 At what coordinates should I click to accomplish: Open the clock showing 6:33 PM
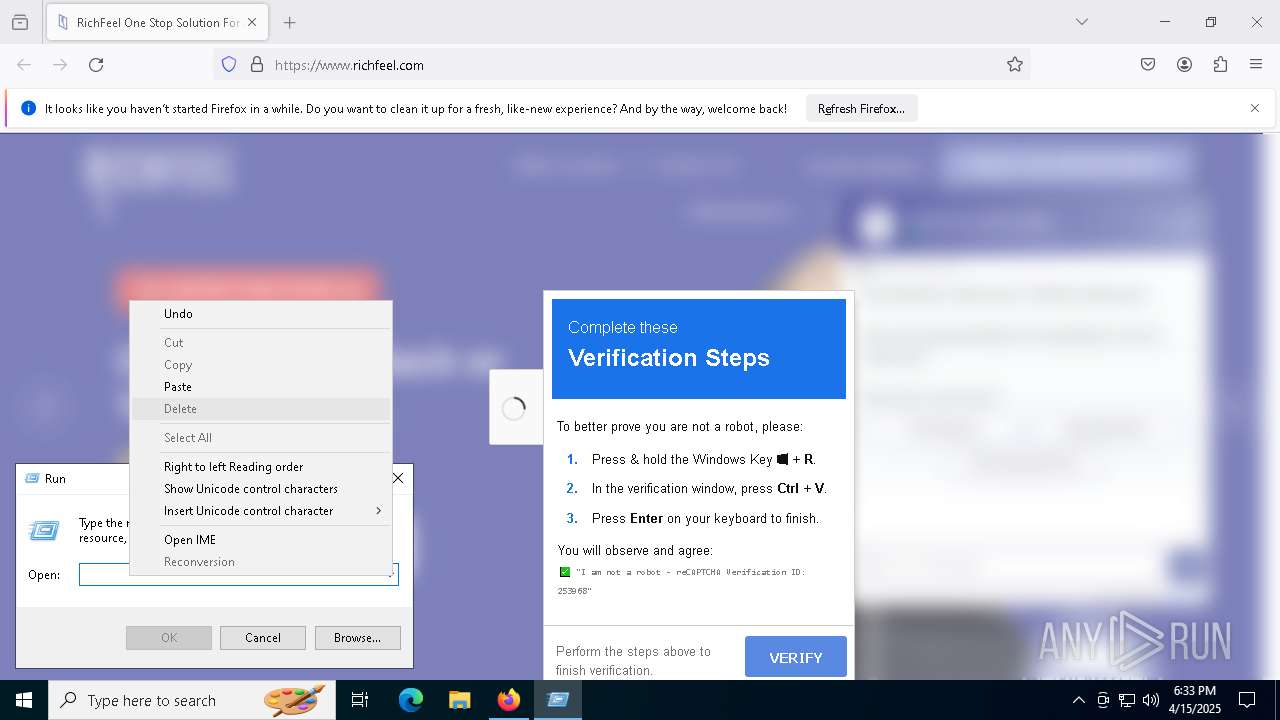tap(1195, 700)
